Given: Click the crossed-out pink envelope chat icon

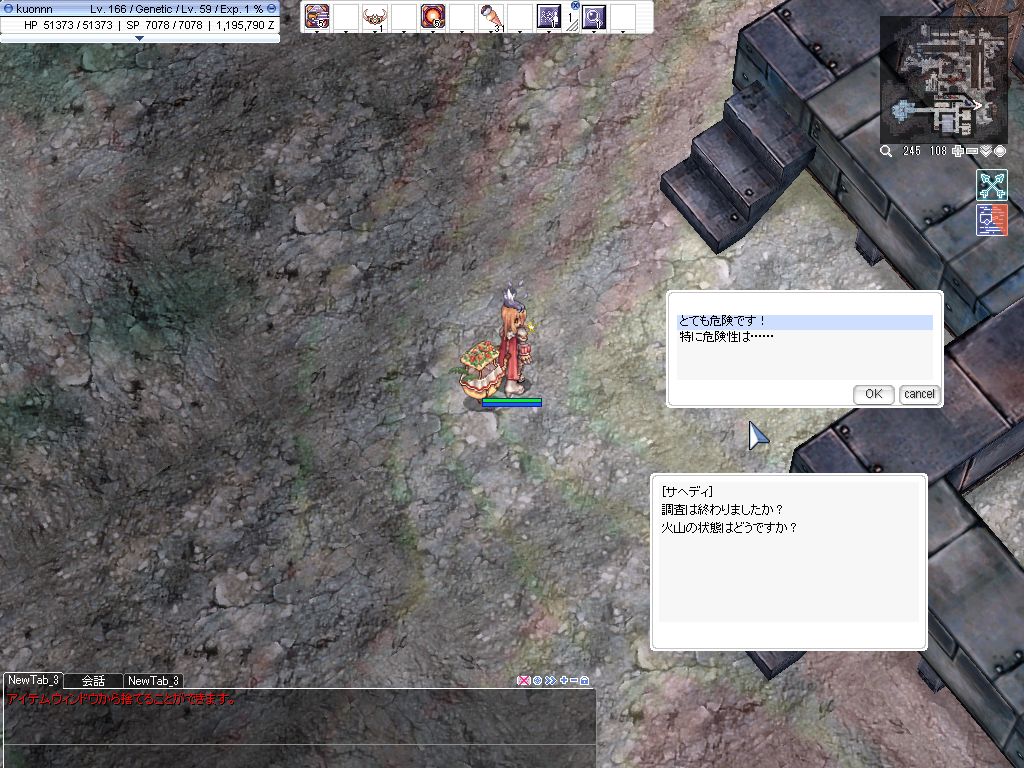Looking at the screenshot, I should tap(523, 680).
